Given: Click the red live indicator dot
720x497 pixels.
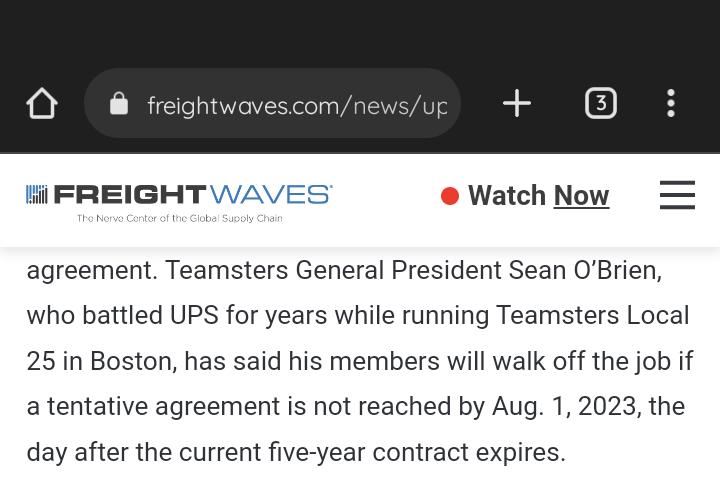Looking at the screenshot, I should click(450, 196).
